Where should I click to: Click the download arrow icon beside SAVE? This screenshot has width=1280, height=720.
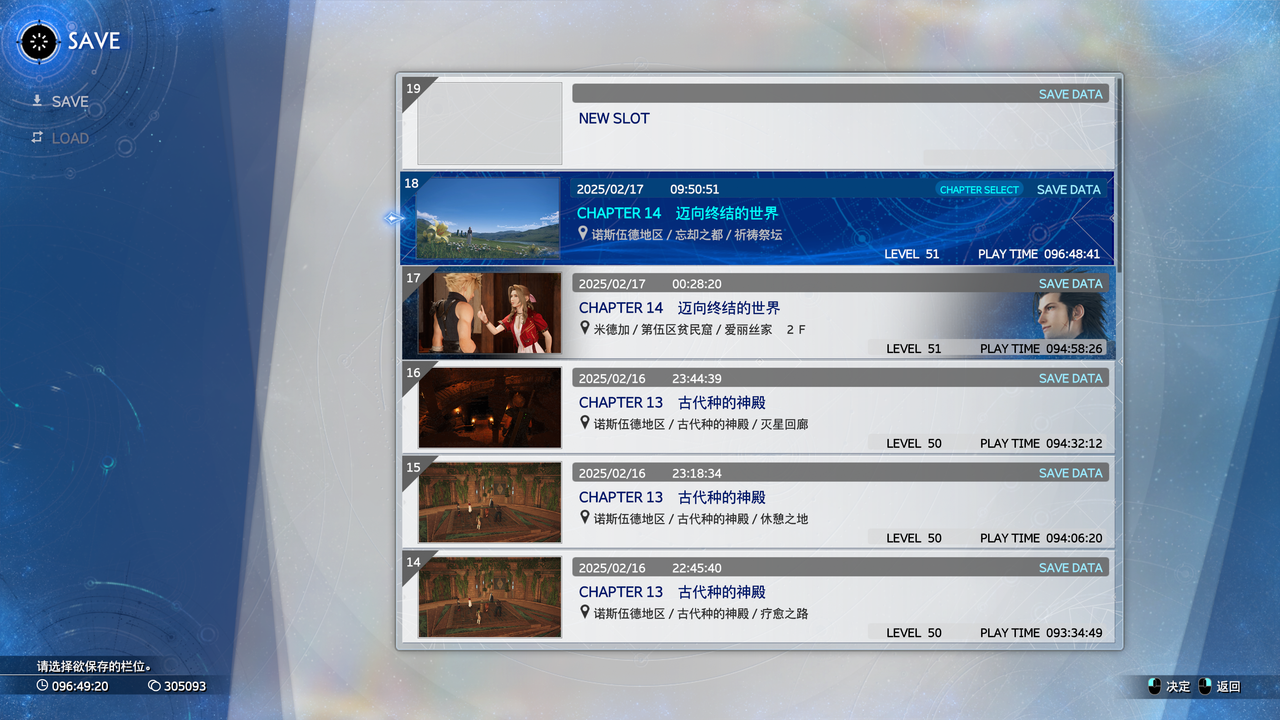[x=37, y=100]
